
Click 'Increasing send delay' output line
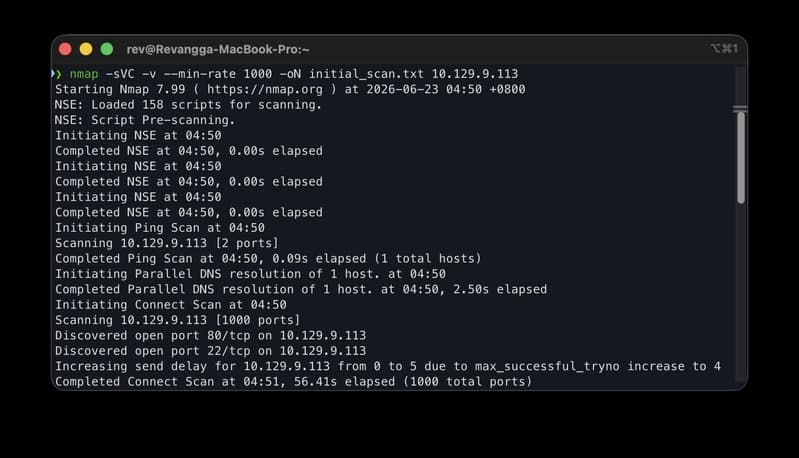[388, 366]
